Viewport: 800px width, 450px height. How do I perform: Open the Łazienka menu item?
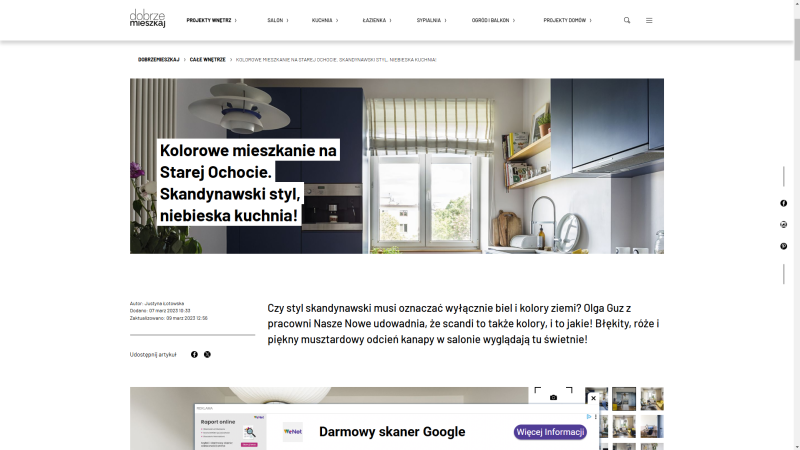click(376, 20)
